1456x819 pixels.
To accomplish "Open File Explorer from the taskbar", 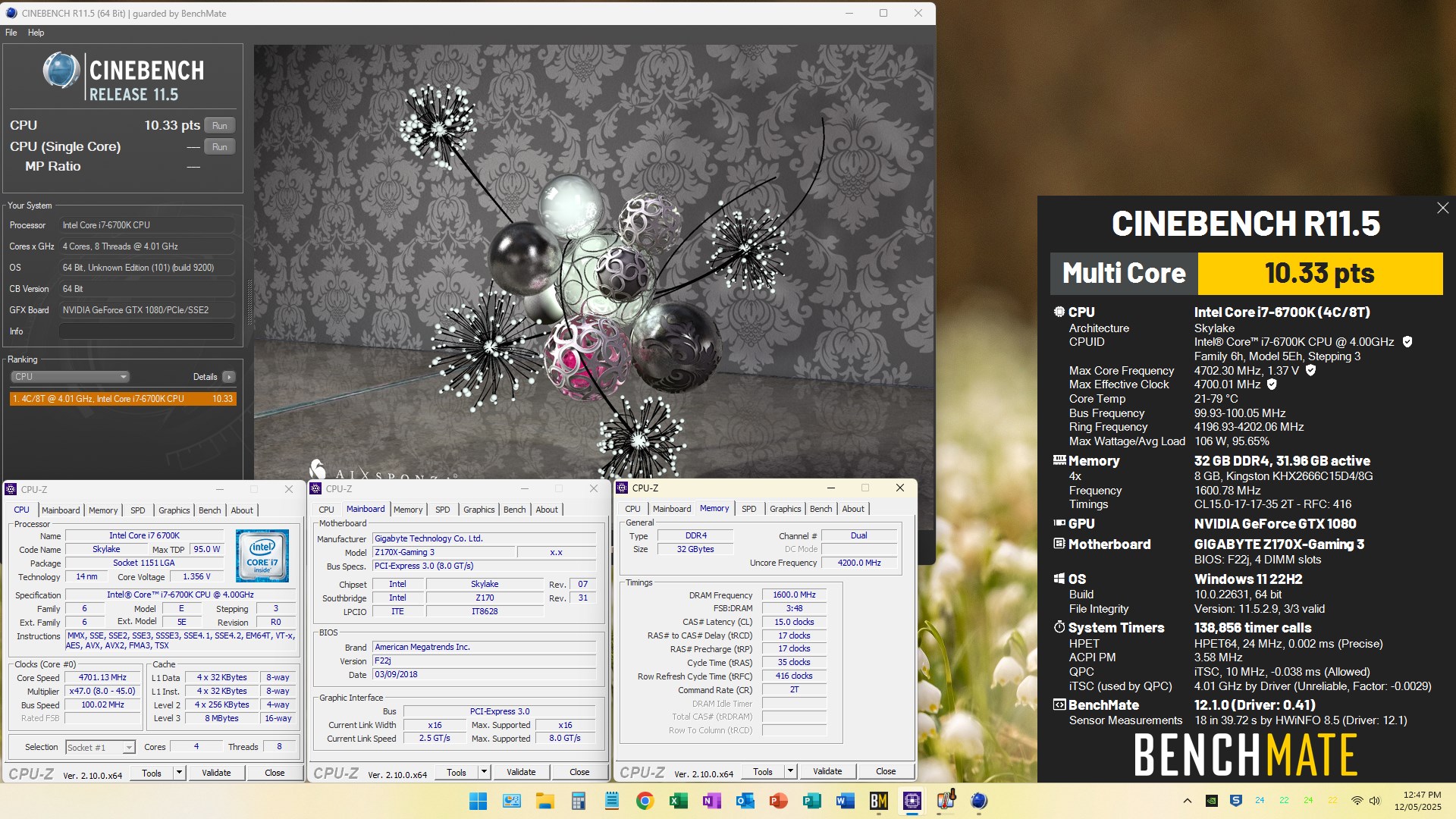I will [x=544, y=801].
